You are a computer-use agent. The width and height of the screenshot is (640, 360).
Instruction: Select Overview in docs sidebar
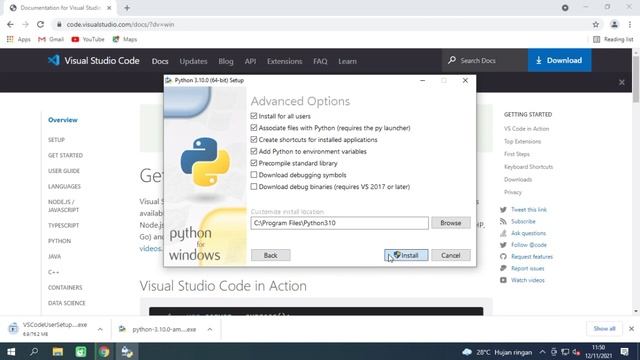click(63, 120)
